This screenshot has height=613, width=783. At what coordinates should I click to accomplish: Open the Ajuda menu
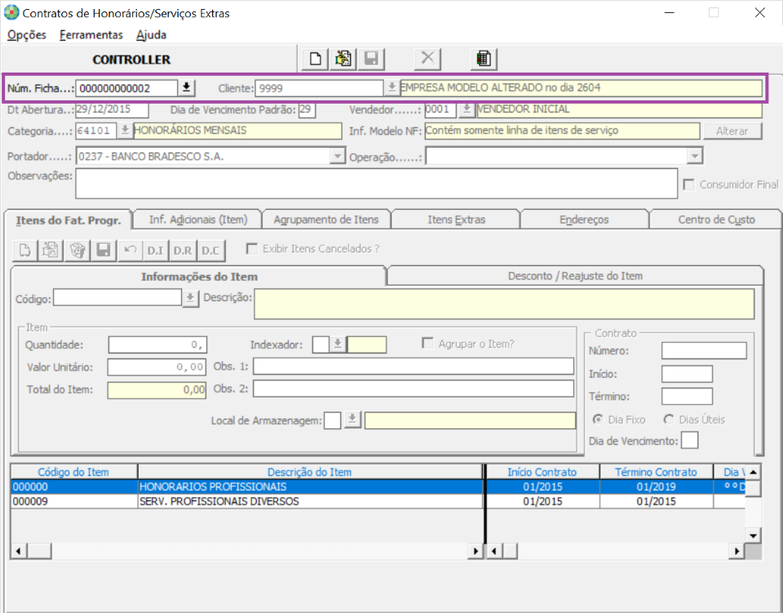[151, 35]
